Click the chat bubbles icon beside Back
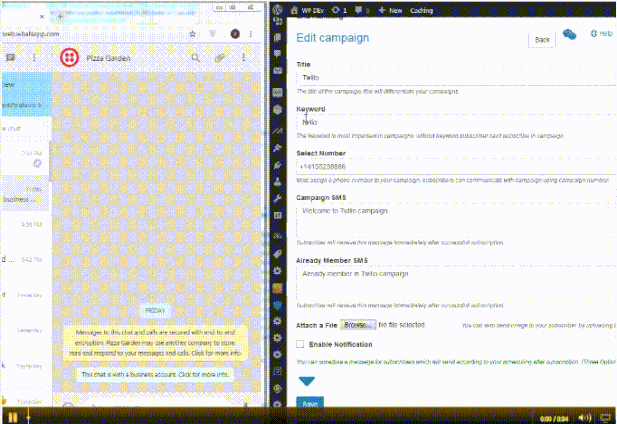The image size is (617, 424). point(570,35)
